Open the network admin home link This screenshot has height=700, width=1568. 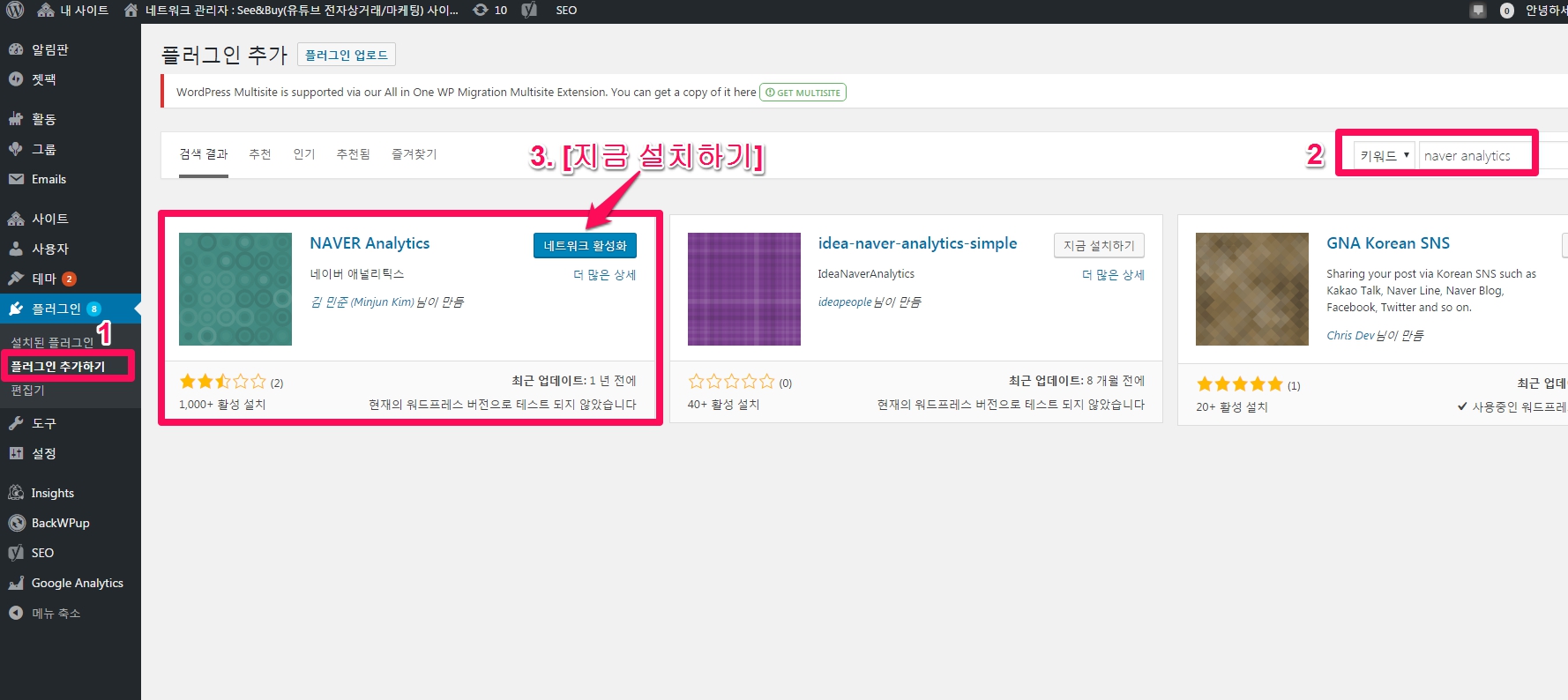pyautogui.click(x=291, y=11)
